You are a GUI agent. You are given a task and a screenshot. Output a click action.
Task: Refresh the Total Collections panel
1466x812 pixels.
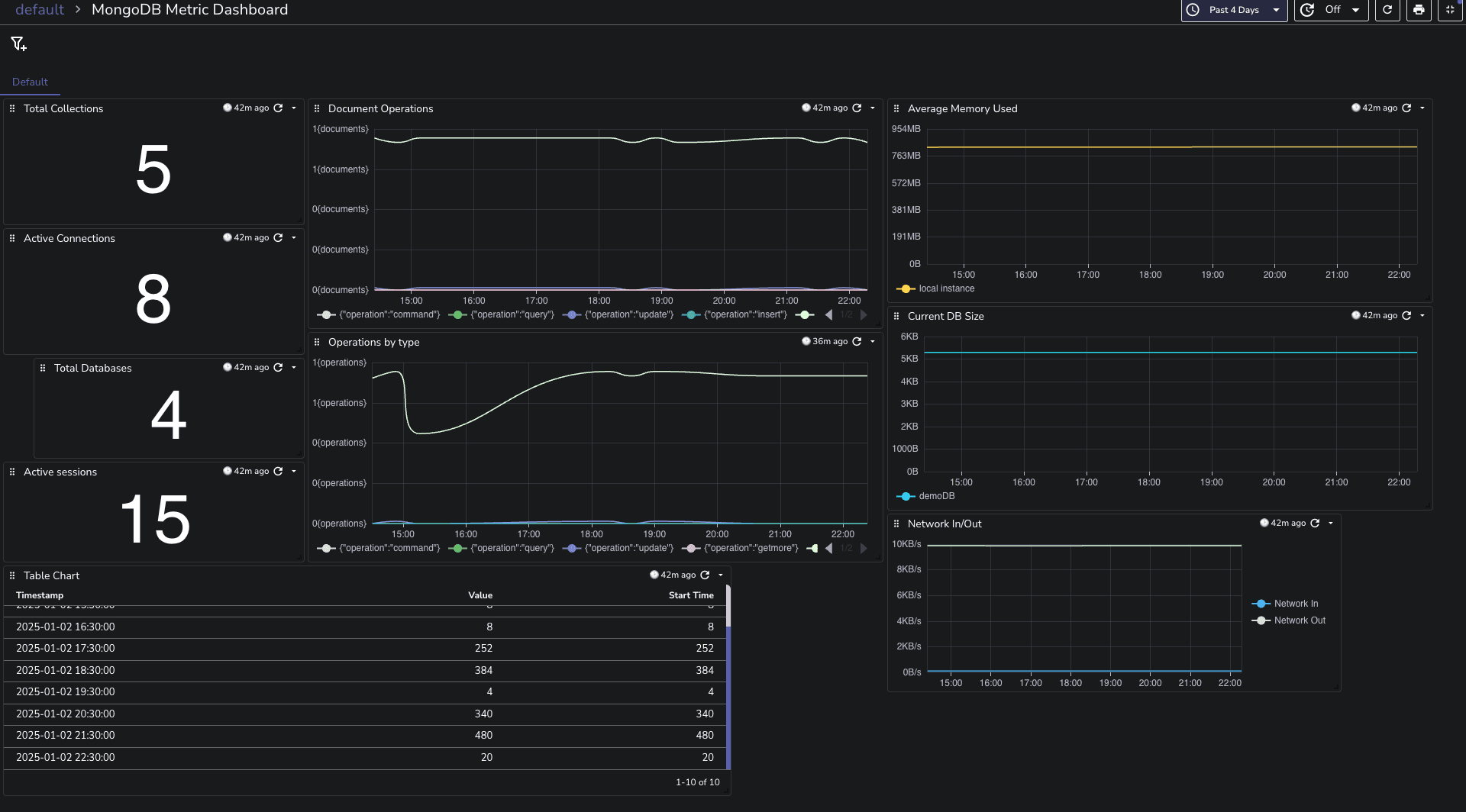coord(278,108)
